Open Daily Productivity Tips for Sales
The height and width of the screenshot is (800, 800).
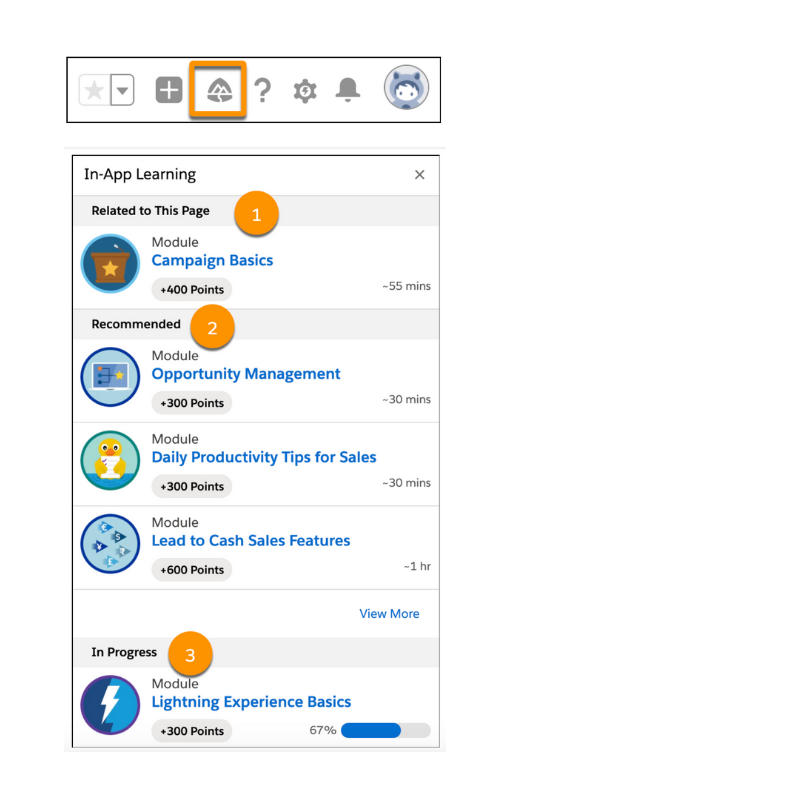click(x=264, y=457)
